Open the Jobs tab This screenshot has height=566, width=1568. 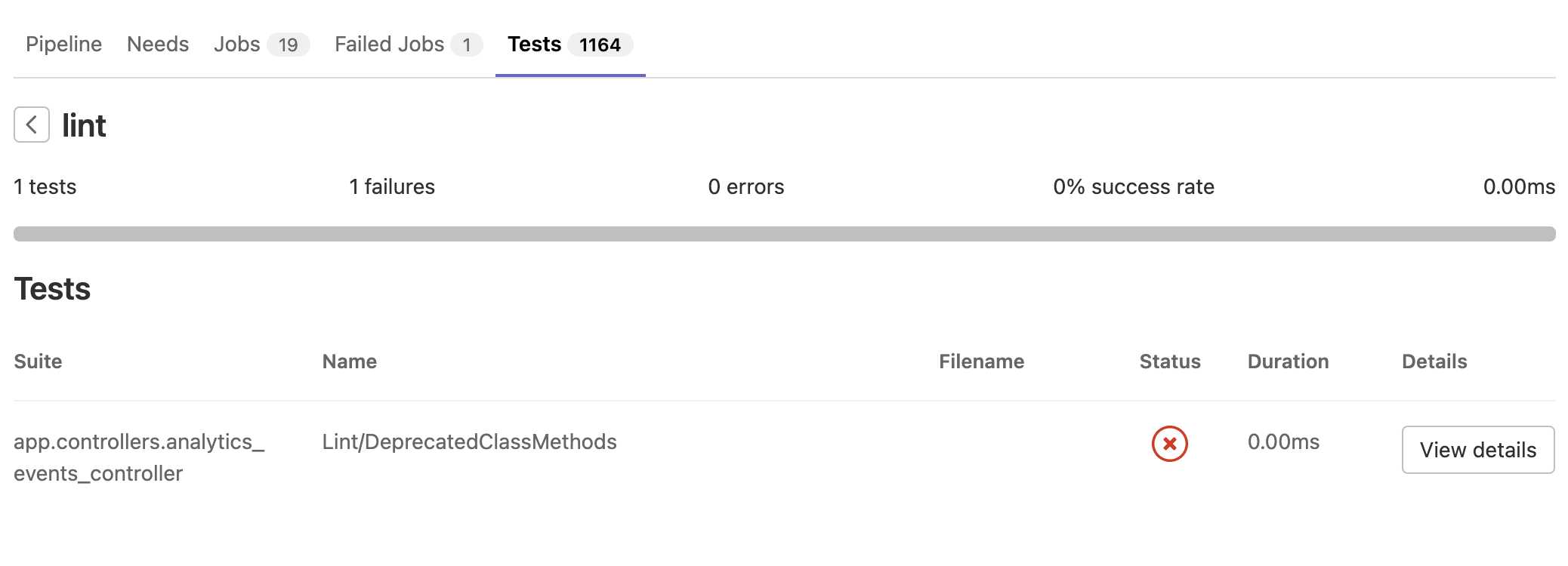236,45
